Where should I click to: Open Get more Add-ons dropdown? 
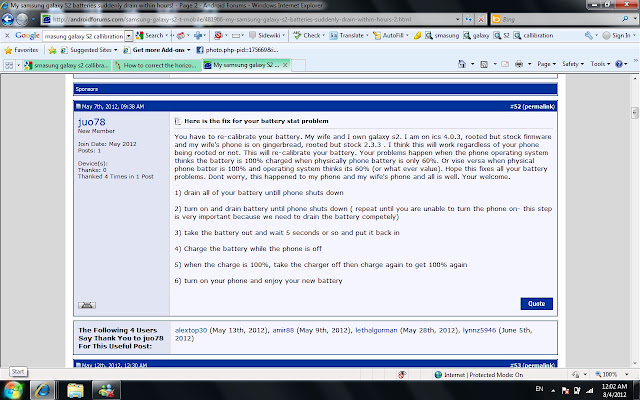[x=157, y=50]
